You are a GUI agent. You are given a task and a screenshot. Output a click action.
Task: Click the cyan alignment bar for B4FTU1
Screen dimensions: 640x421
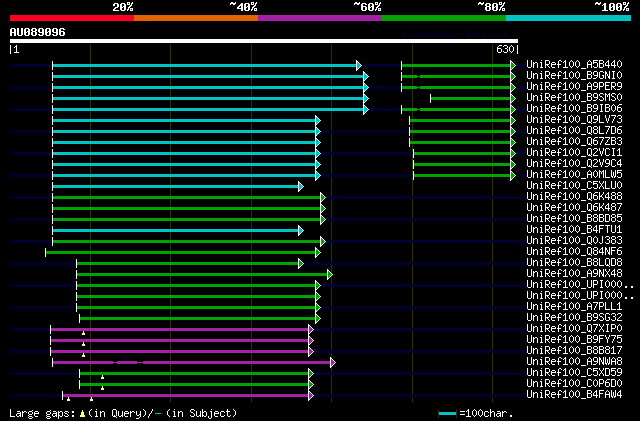pos(178,231)
